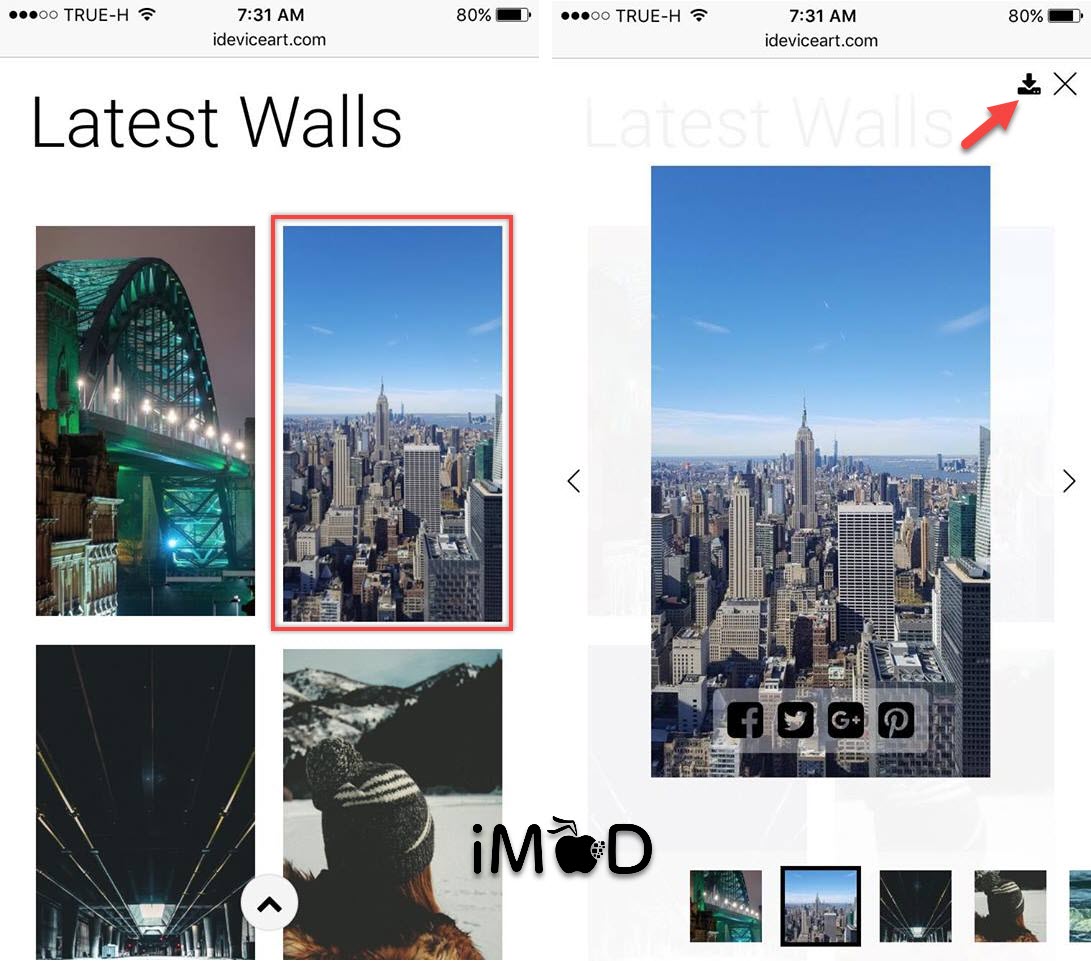
Task: Tap the download wallpaper icon
Action: 1029,85
